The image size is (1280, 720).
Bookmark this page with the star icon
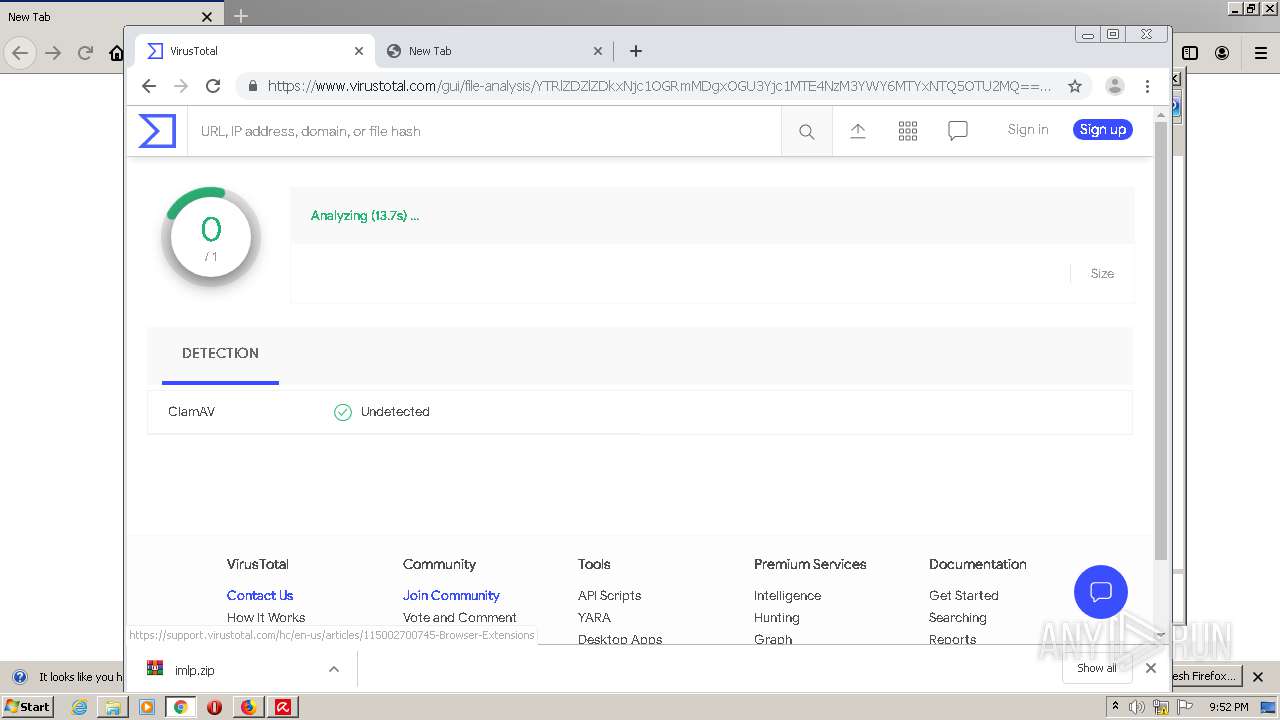pyautogui.click(x=1075, y=86)
